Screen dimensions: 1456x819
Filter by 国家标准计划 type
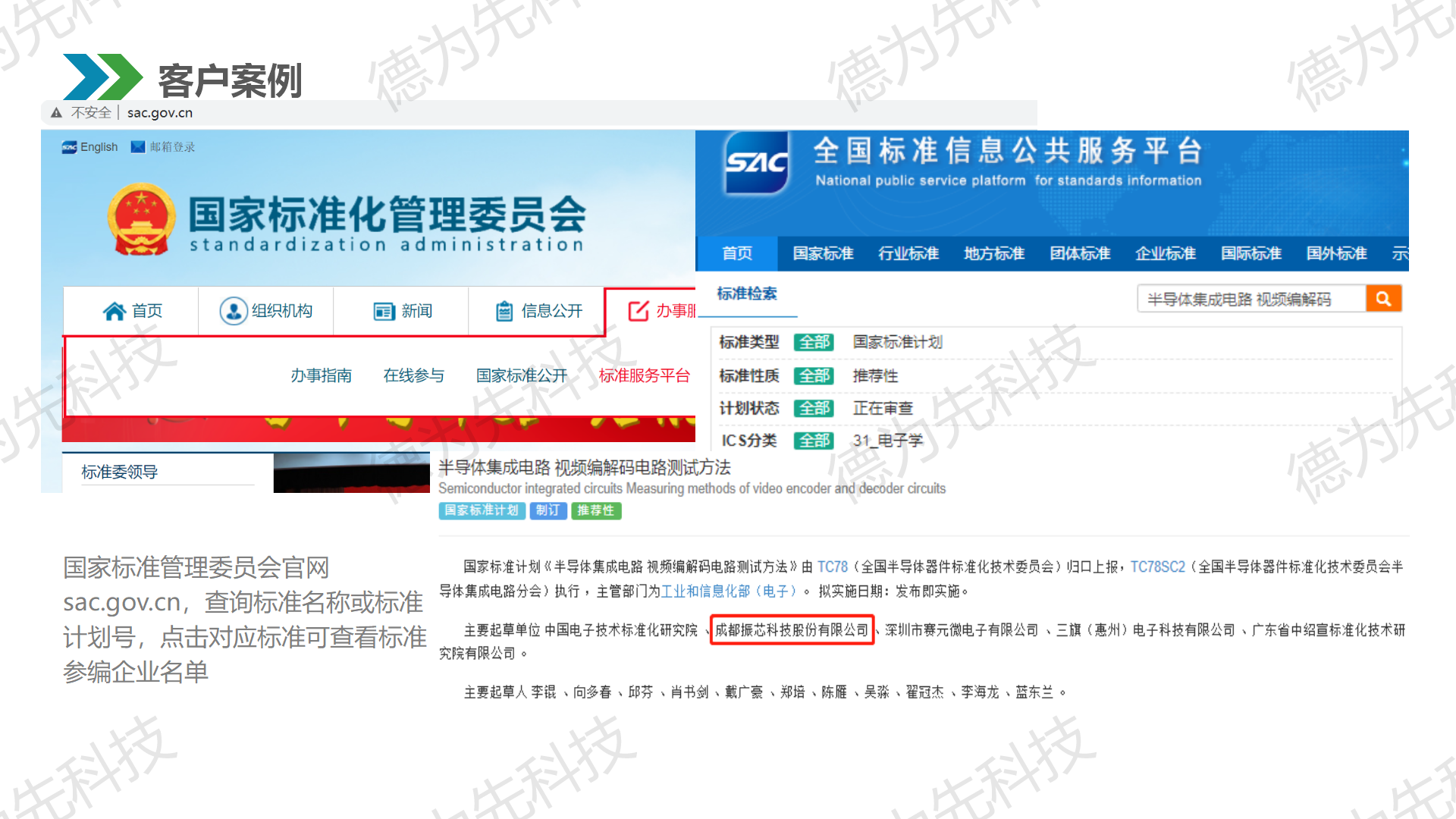pyautogui.click(x=898, y=342)
